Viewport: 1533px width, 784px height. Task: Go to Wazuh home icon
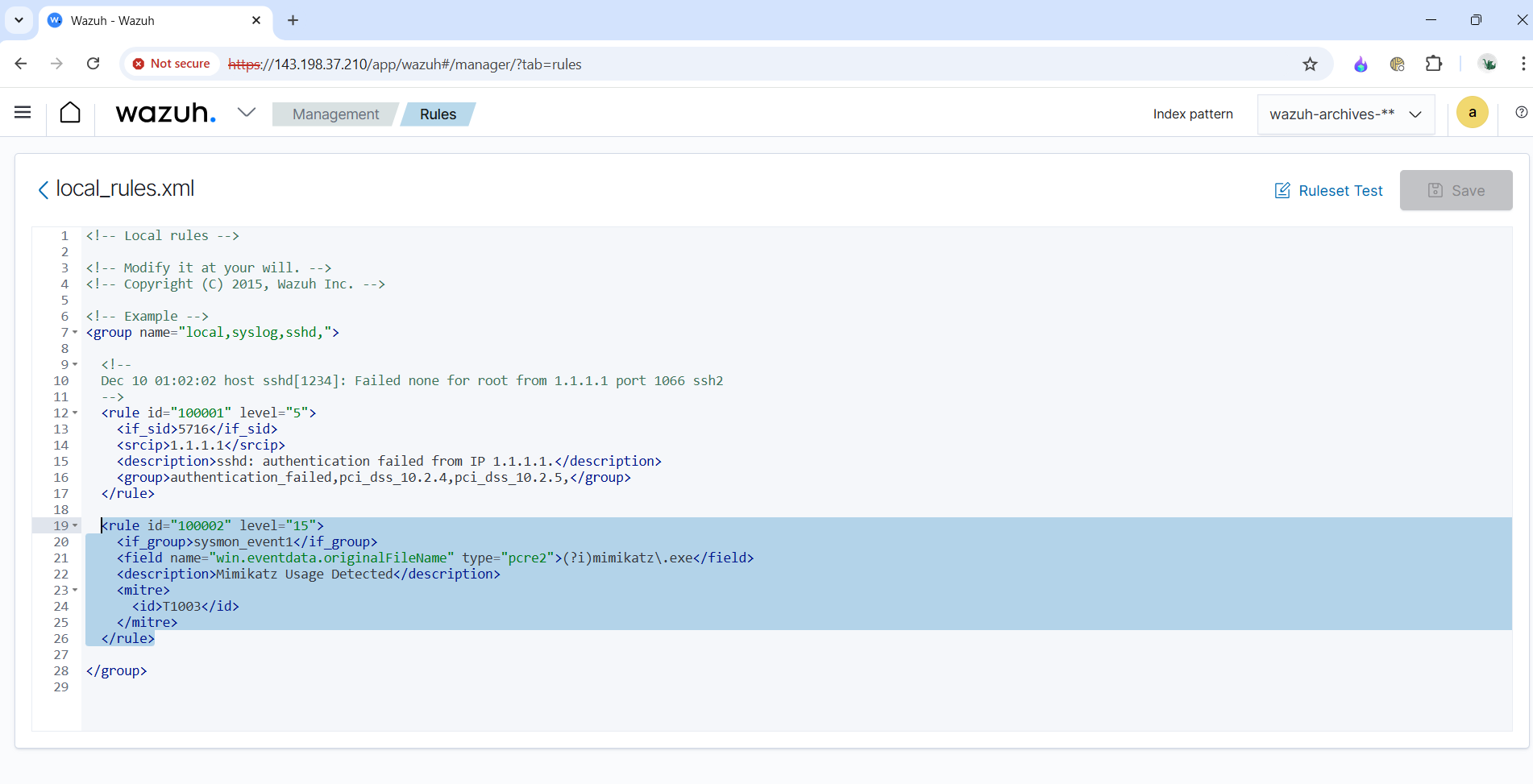tap(70, 113)
